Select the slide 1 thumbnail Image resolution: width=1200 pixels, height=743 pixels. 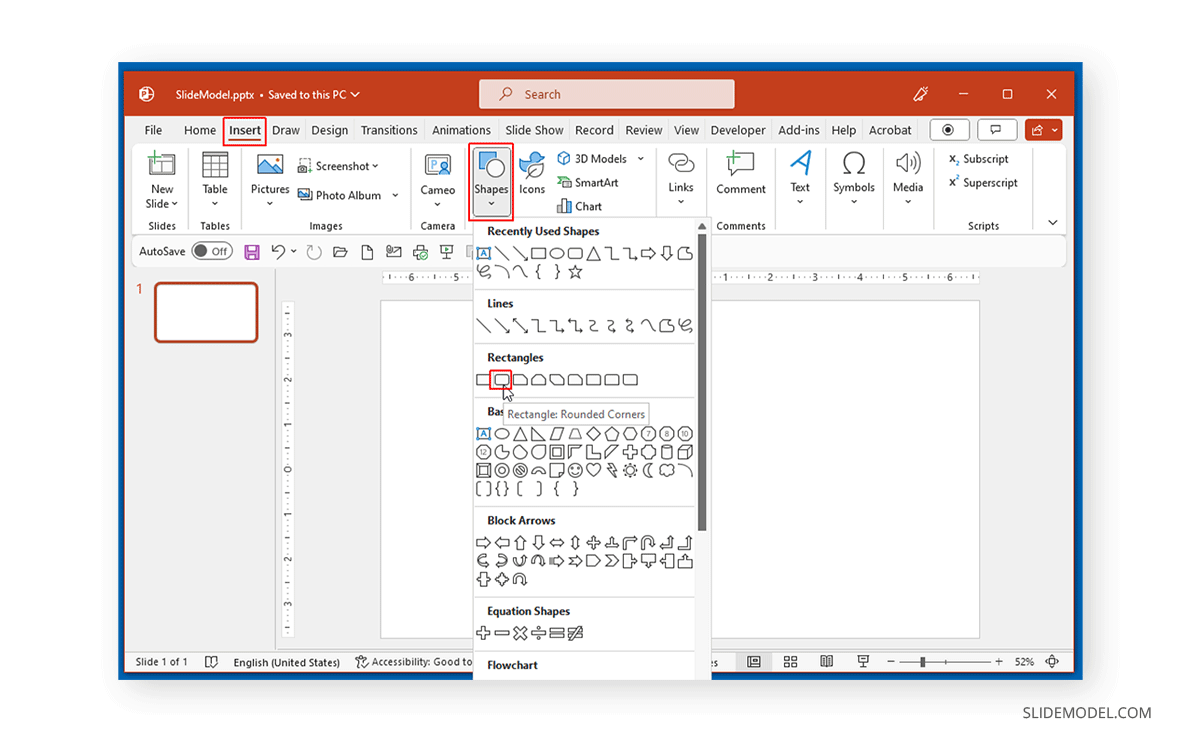(206, 312)
